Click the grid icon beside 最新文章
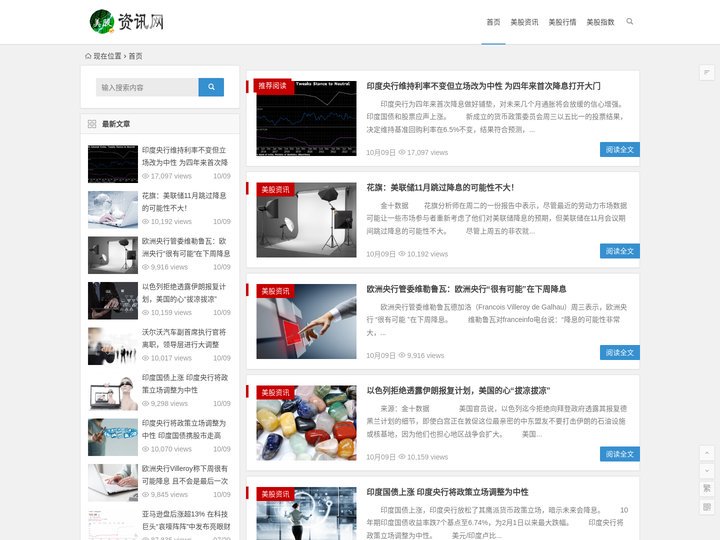Screen dimensions: 720x540 click(x=92, y=124)
